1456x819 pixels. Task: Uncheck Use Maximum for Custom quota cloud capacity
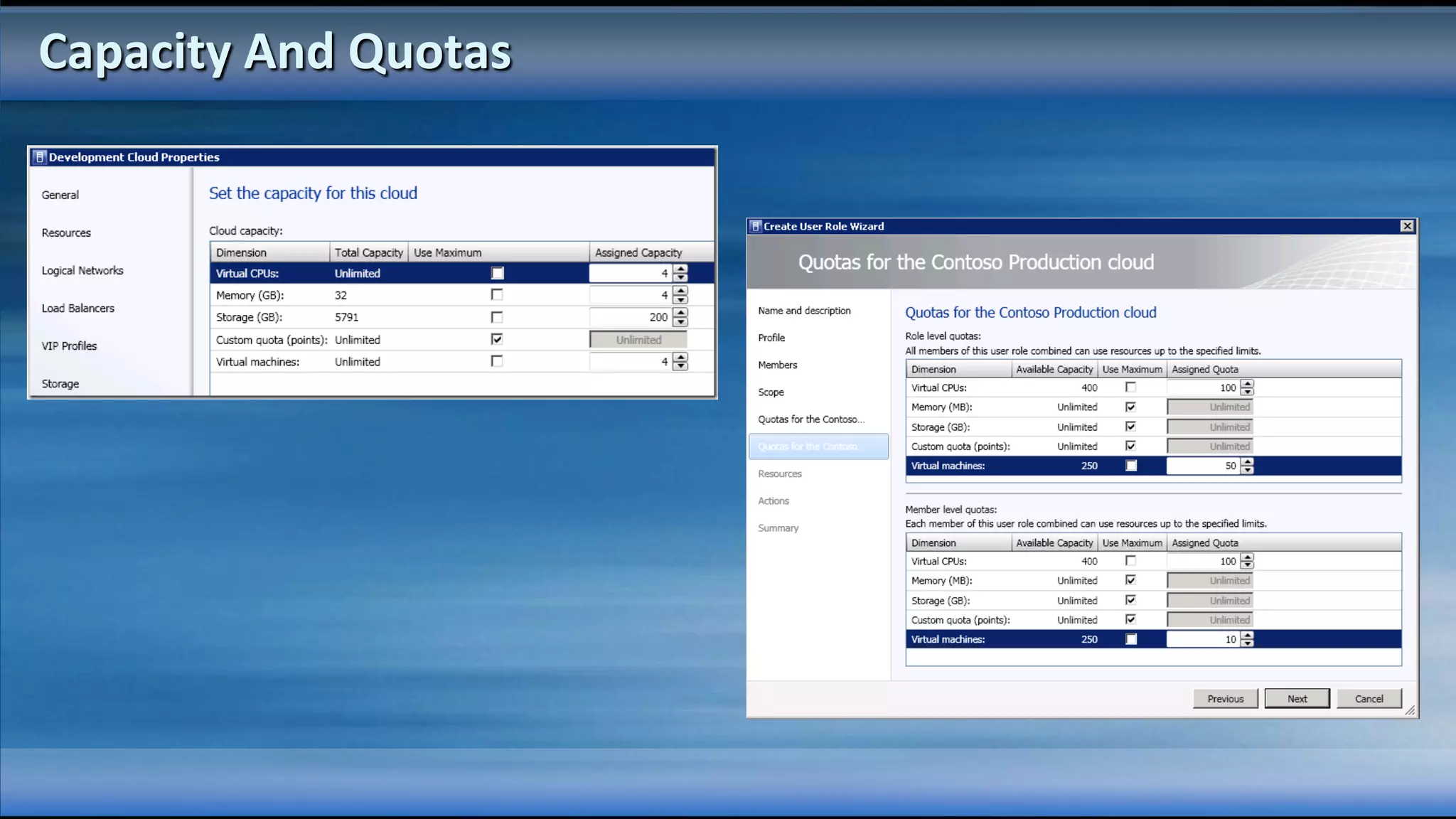point(497,339)
